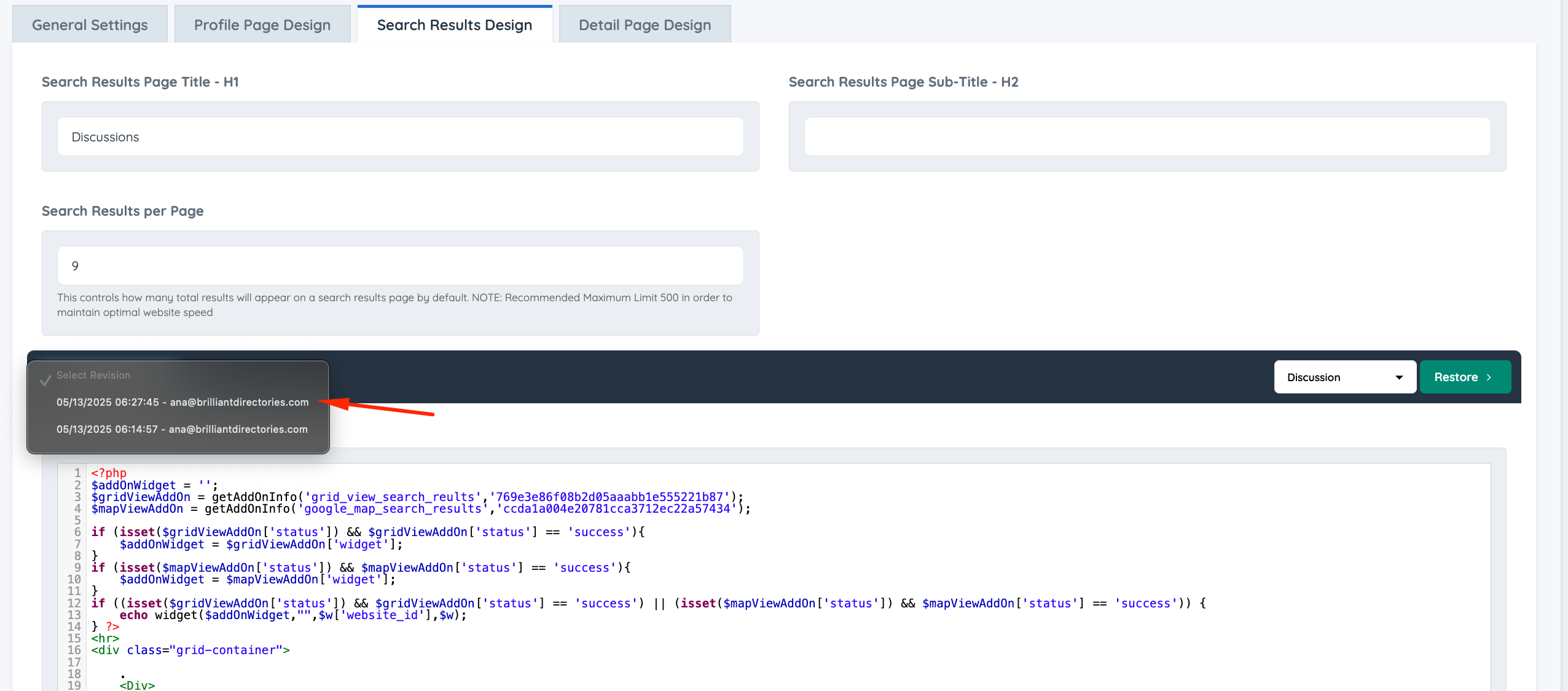Viewport: 1568px width, 691px height.
Task: Choose the 06:14:57 revision entry
Action: click(x=182, y=429)
